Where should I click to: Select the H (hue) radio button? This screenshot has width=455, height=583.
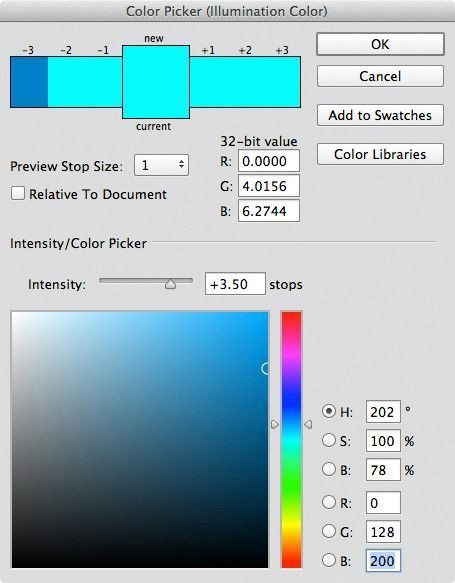pos(329,411)
